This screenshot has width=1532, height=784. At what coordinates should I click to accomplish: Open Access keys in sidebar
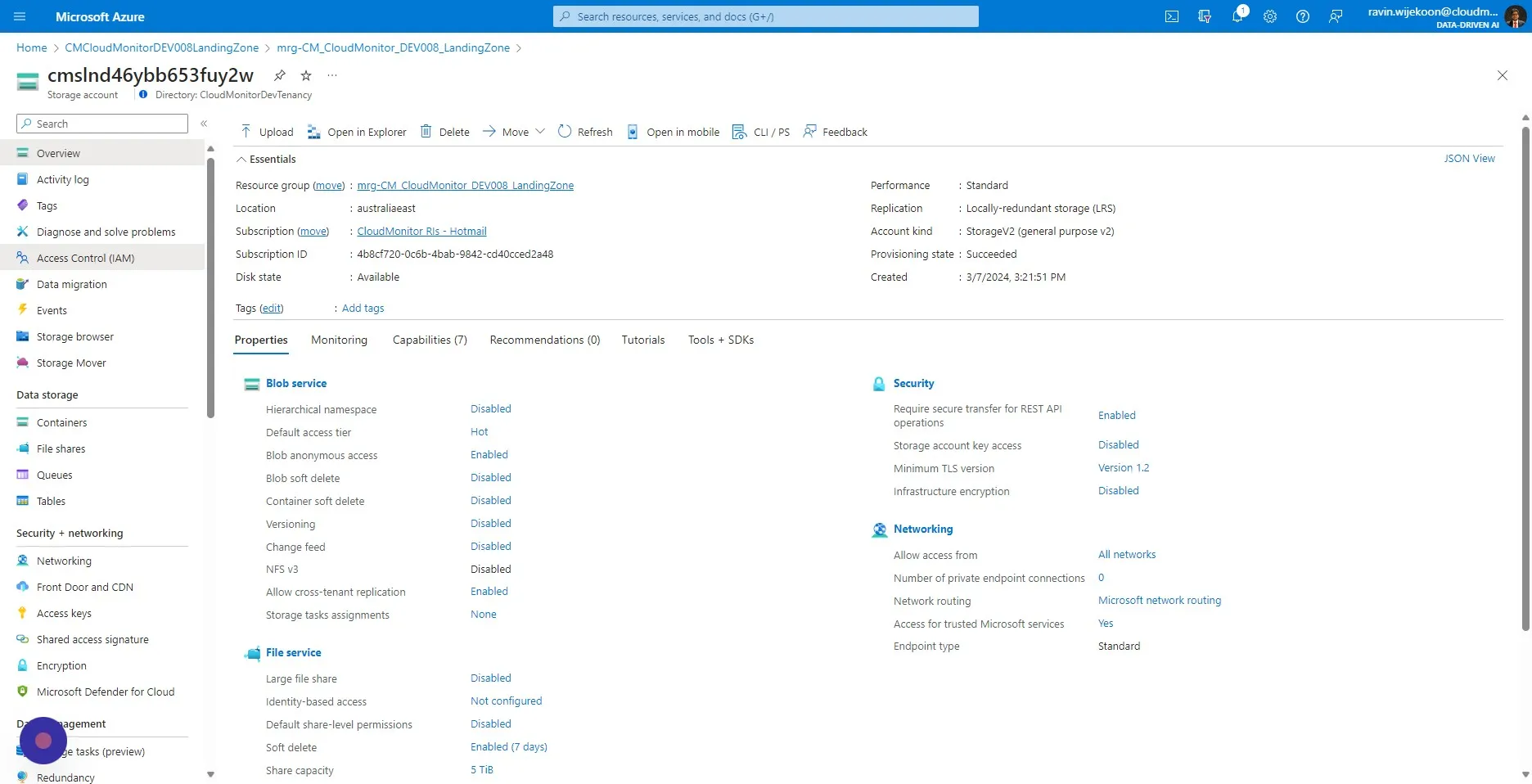[x=102, y=613]
